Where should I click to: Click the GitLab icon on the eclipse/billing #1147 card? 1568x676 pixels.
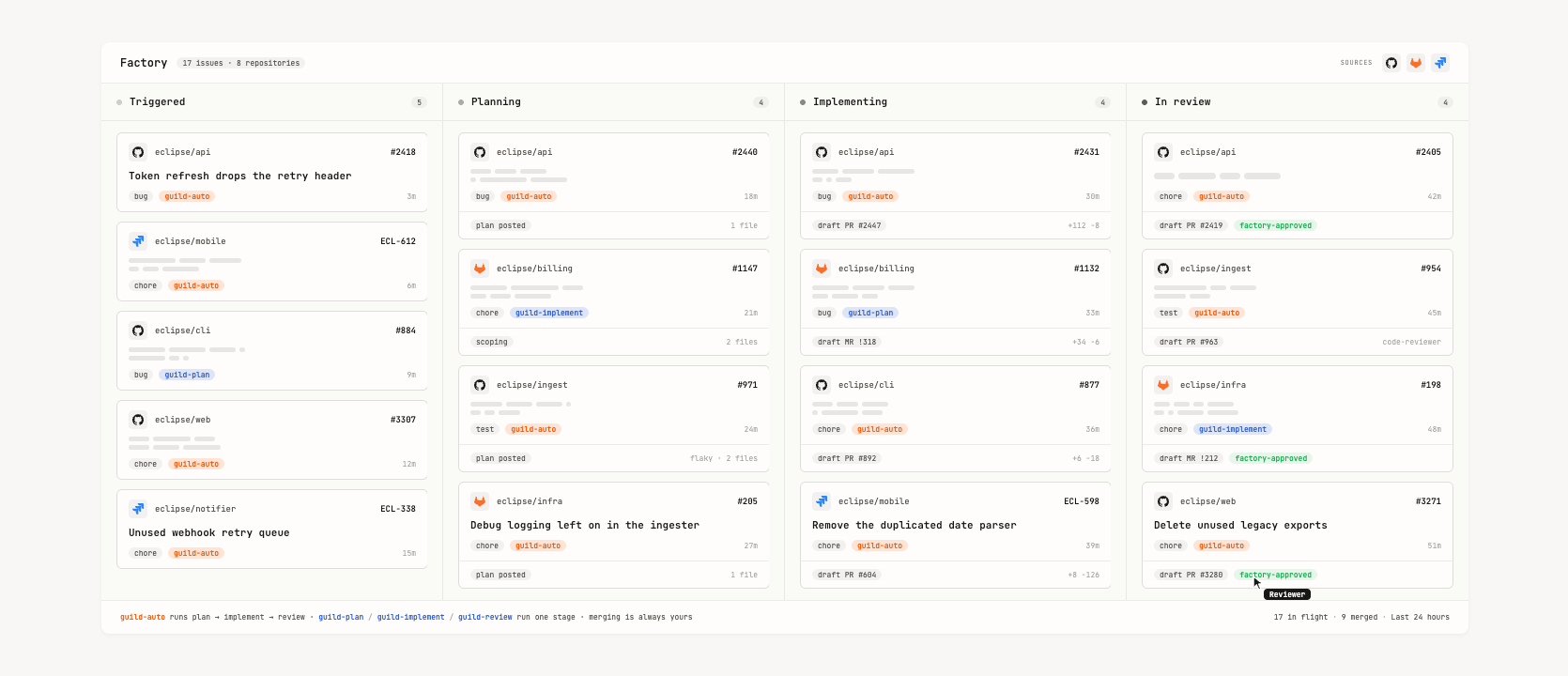[480, 269]
